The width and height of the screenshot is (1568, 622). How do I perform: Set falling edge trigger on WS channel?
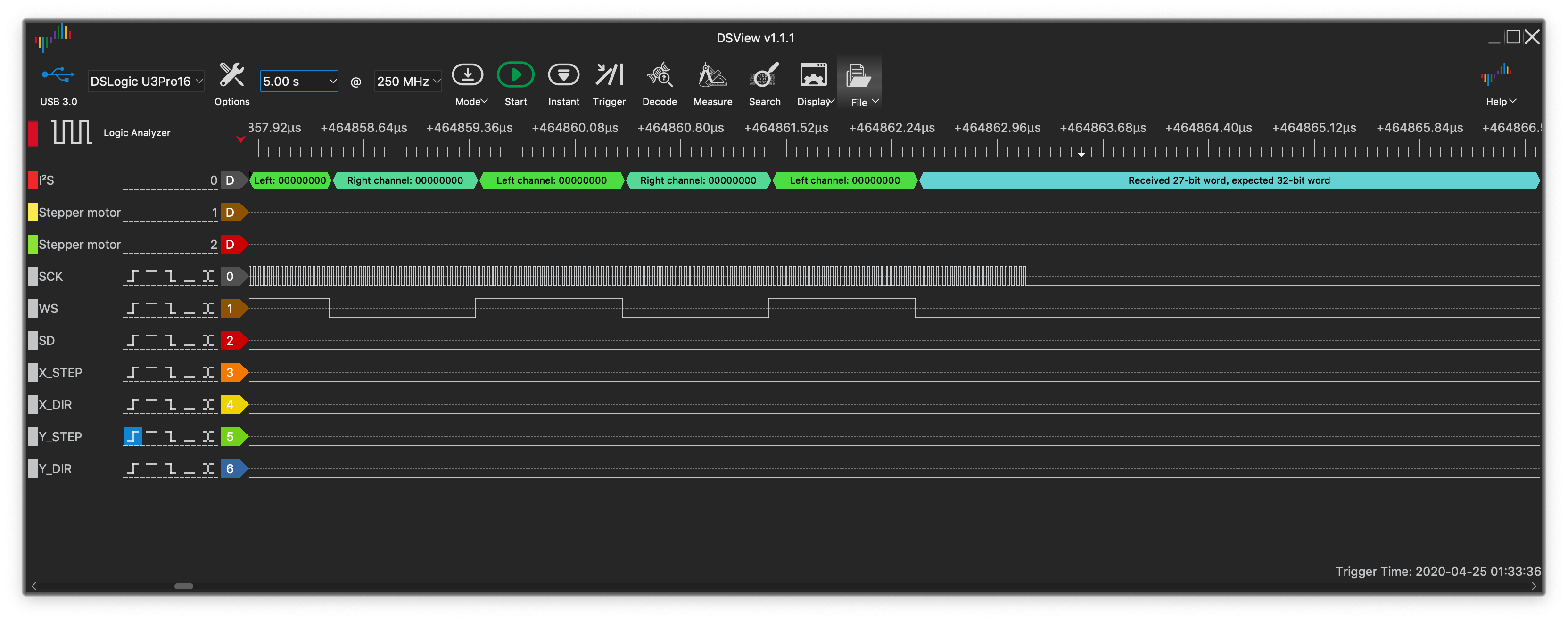(171, 309)
